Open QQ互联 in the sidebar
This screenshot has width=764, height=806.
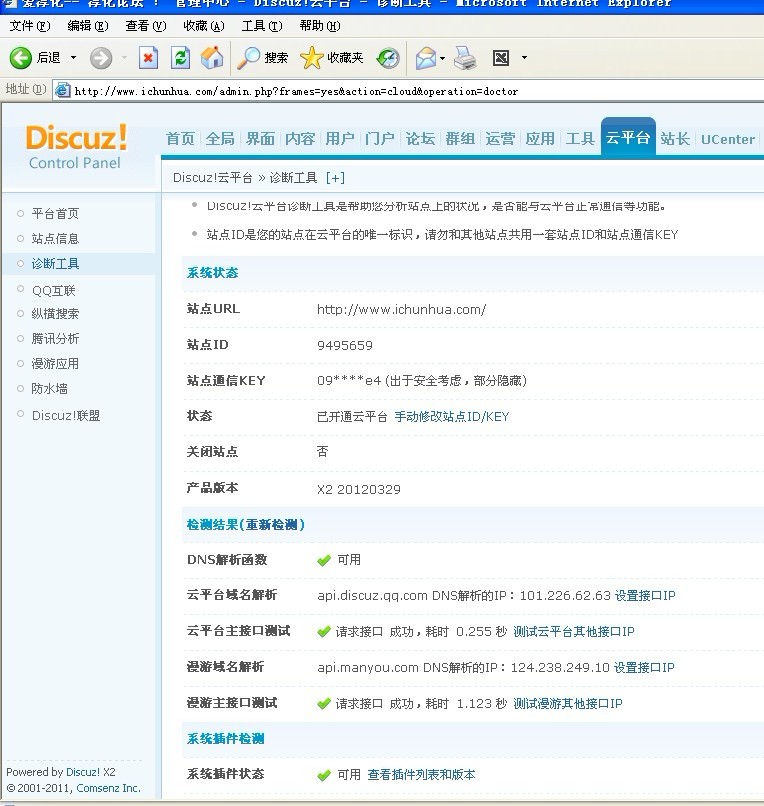point(53,290)
